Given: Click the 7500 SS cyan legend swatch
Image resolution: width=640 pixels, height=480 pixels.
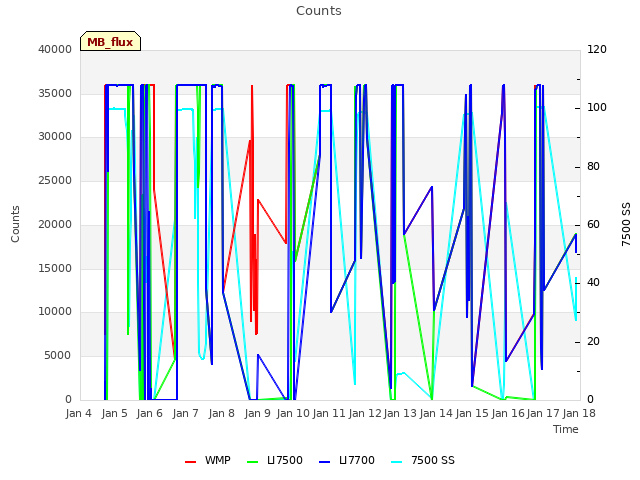Looking at the screenshot, I should coord(397,462).
